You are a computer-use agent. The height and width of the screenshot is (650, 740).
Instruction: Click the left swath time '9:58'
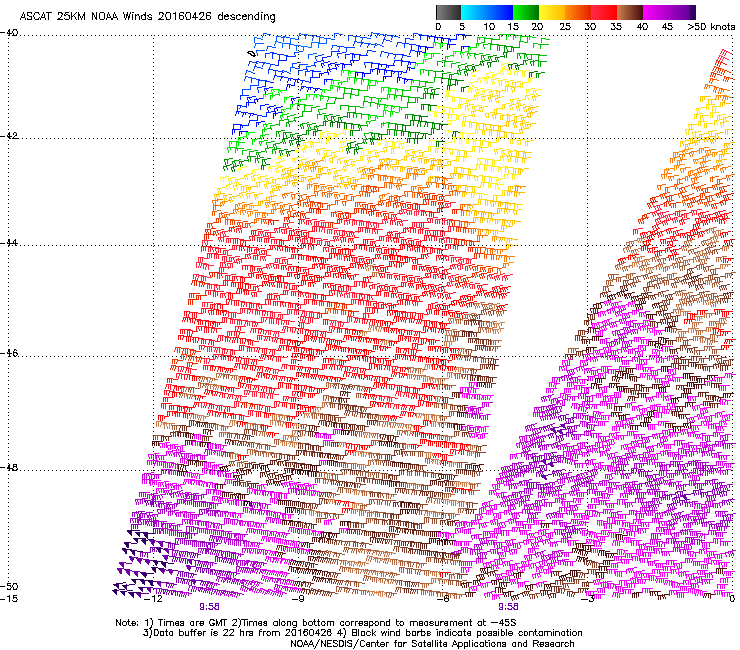[209, 607]
